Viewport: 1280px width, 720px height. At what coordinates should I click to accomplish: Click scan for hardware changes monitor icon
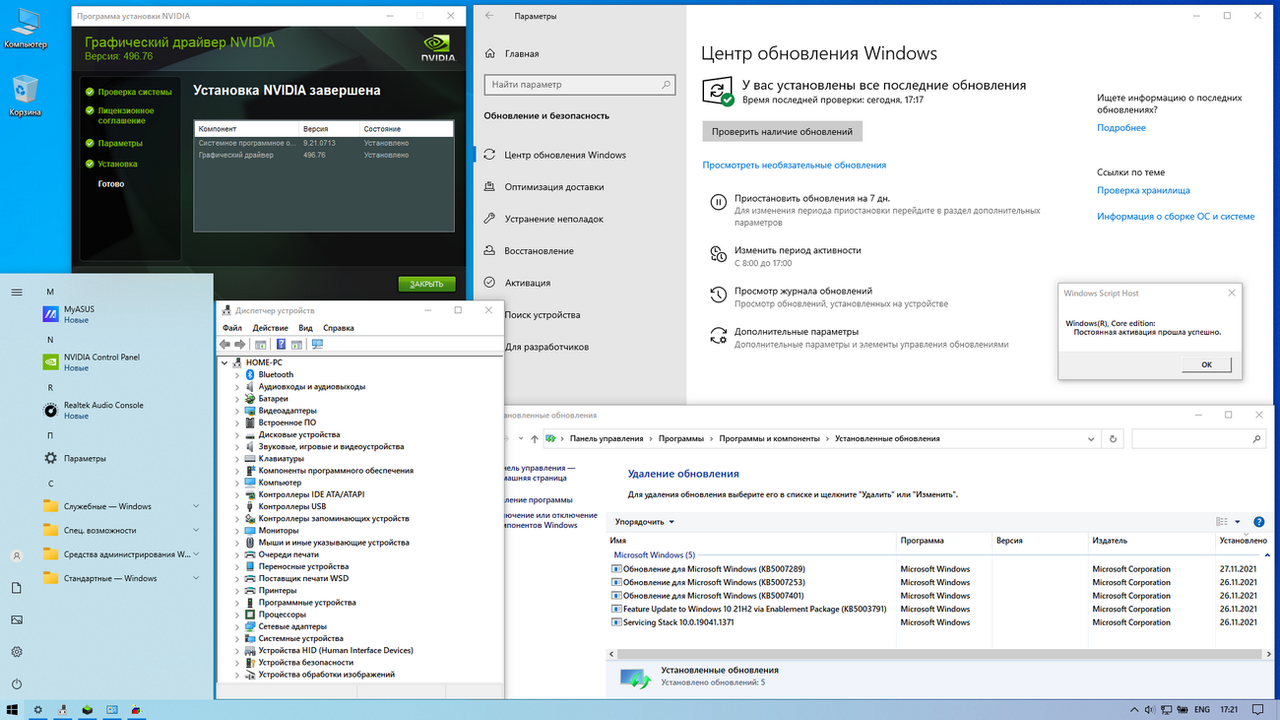coord(317,344)
